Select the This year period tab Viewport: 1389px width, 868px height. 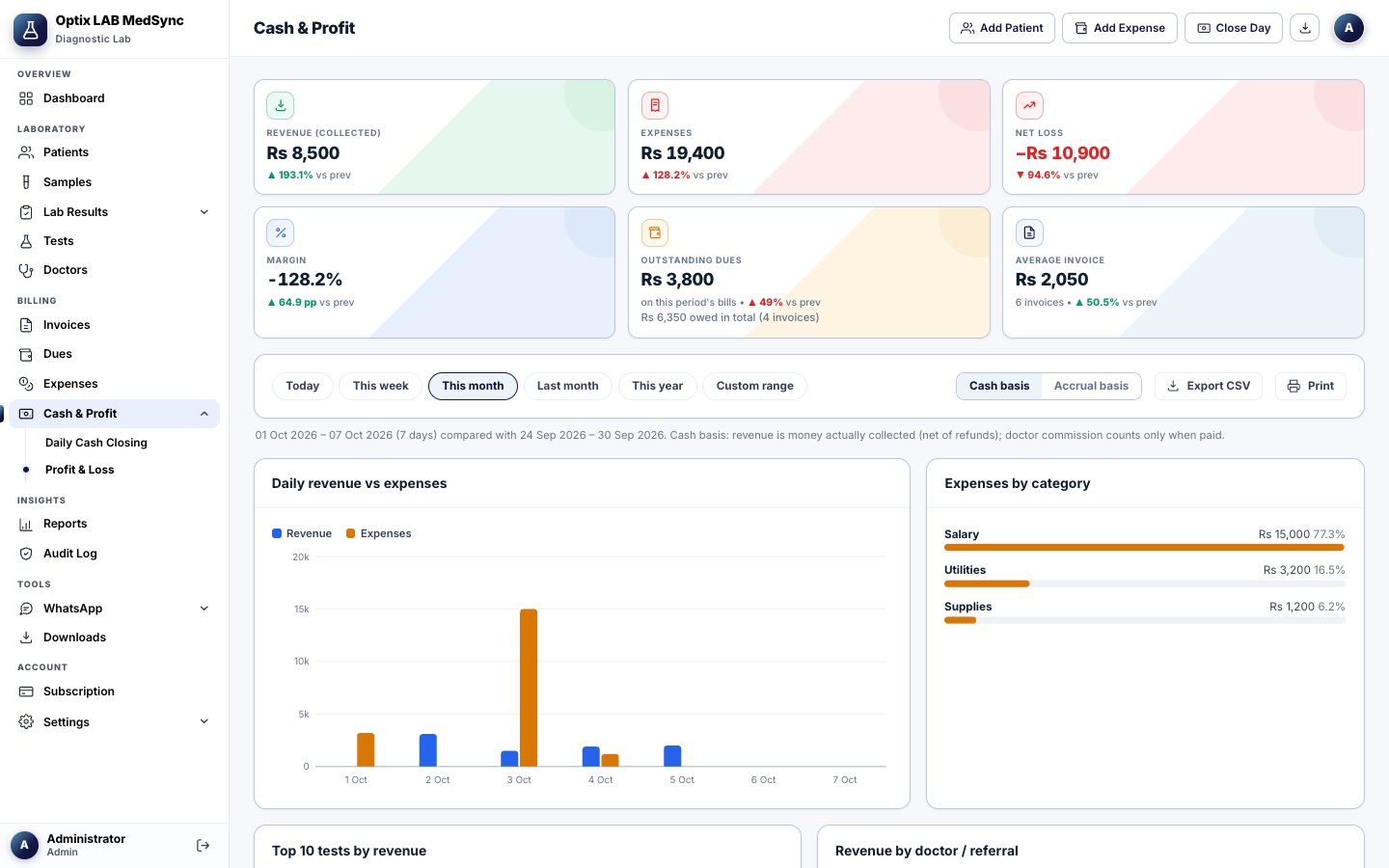(658, 386)
